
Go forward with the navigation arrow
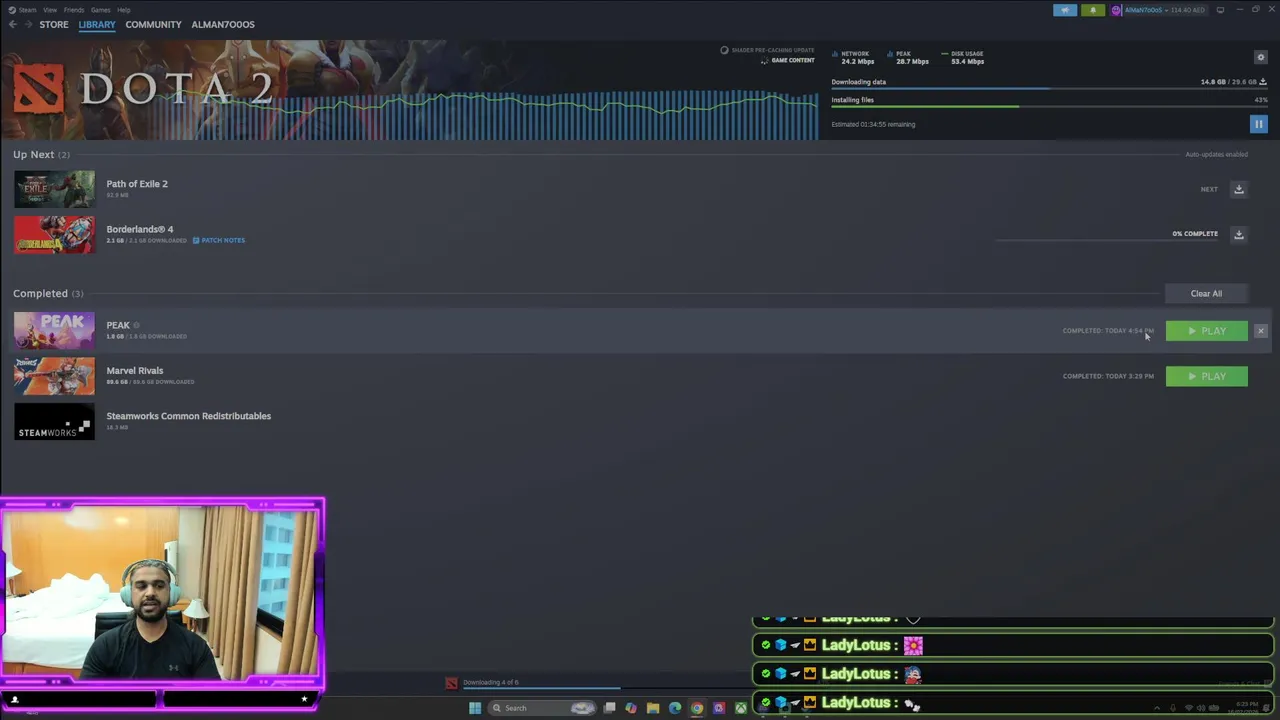[27, 24]
